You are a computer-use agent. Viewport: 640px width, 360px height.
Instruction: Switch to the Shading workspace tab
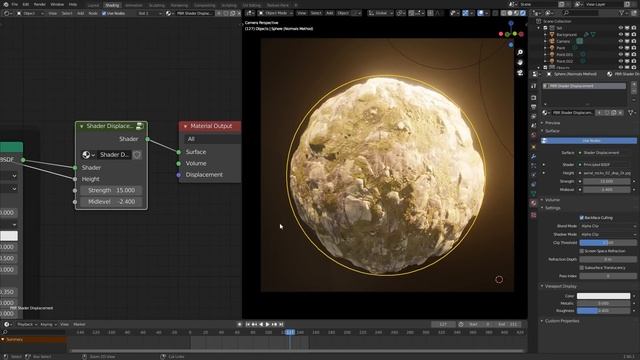click(x=112, y=5)
